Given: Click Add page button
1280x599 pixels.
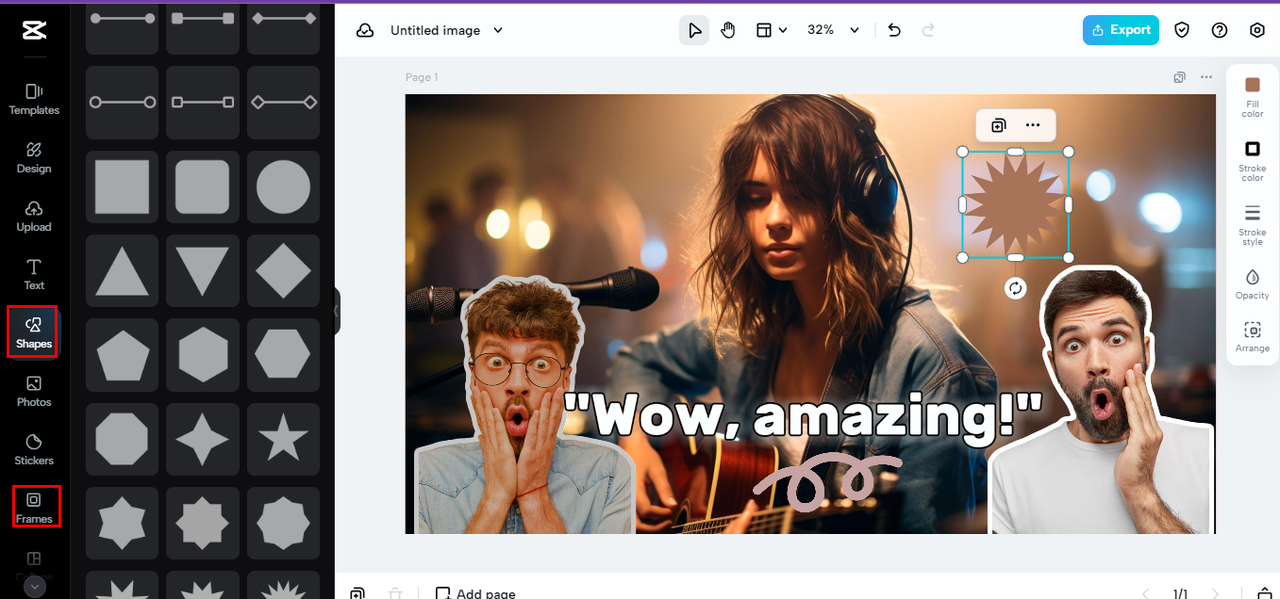Looking at the screenshot, I should coord(475,593).
